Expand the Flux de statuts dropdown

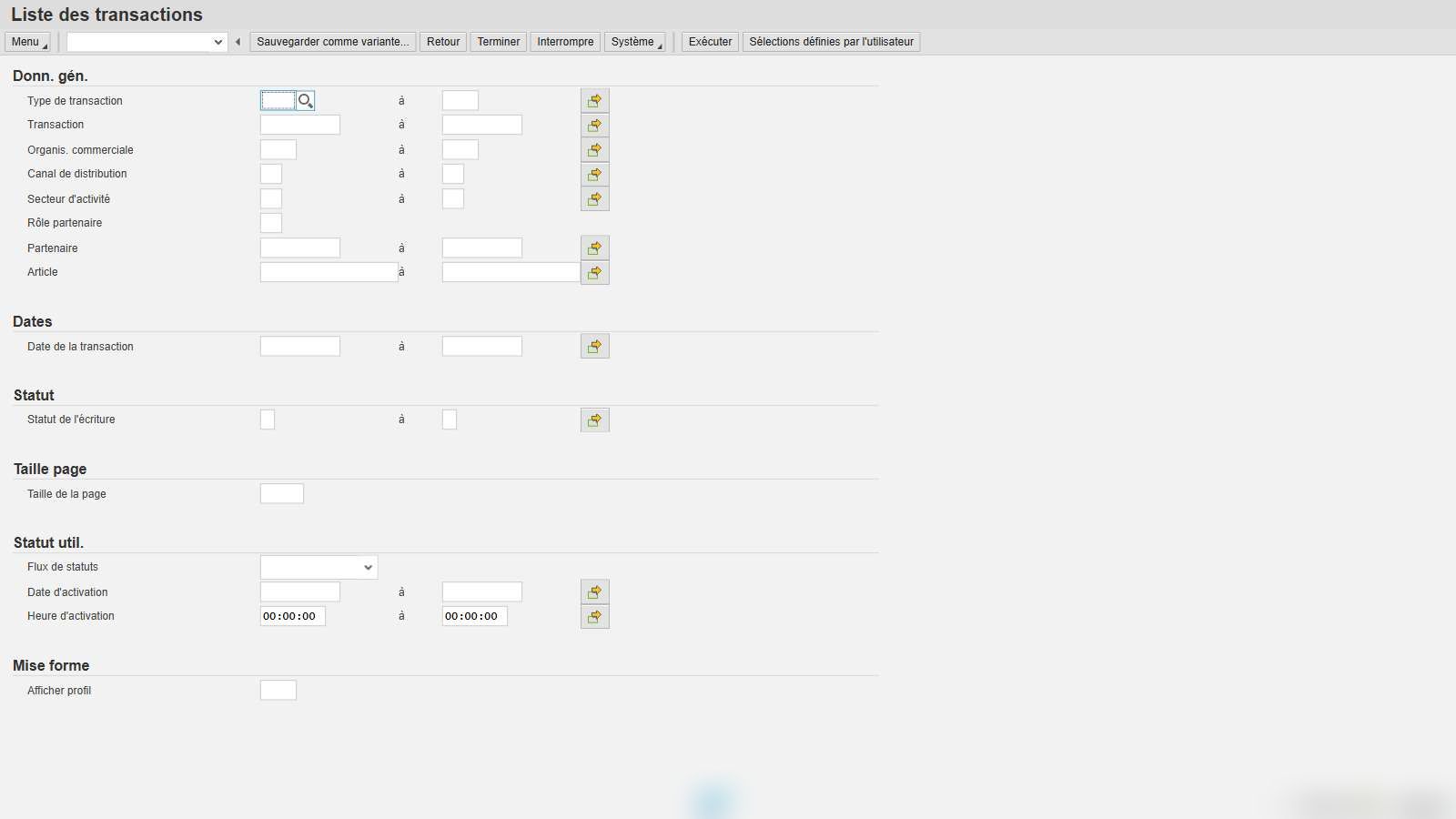368,567
